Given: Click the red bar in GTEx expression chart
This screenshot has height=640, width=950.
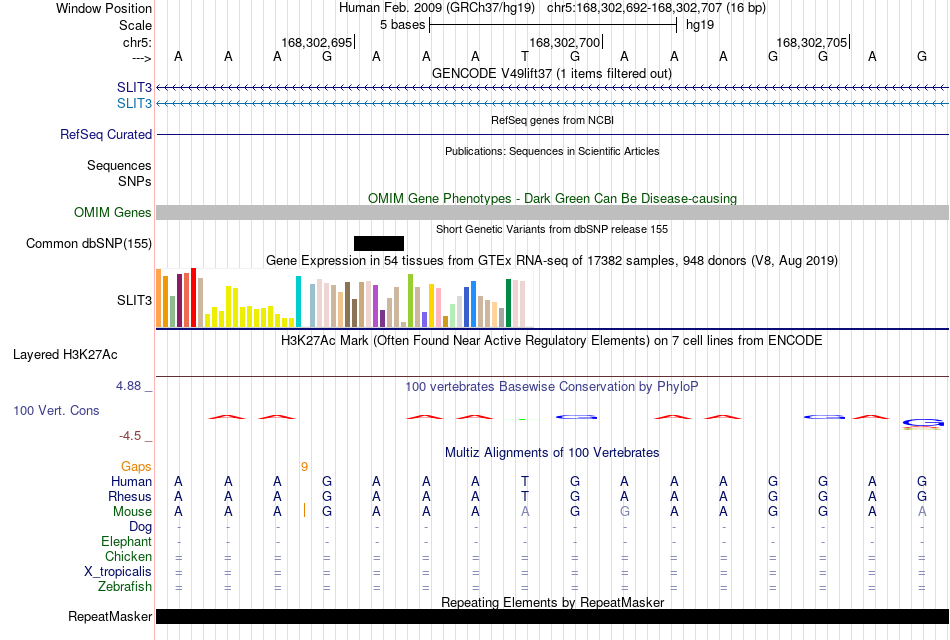Looking at the screenshot, I should click(193, 298).
